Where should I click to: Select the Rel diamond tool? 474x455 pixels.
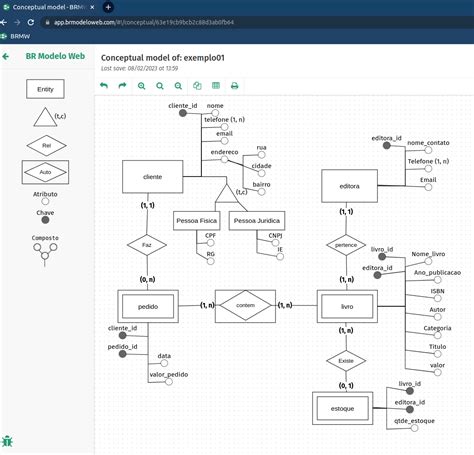(46, 145)
